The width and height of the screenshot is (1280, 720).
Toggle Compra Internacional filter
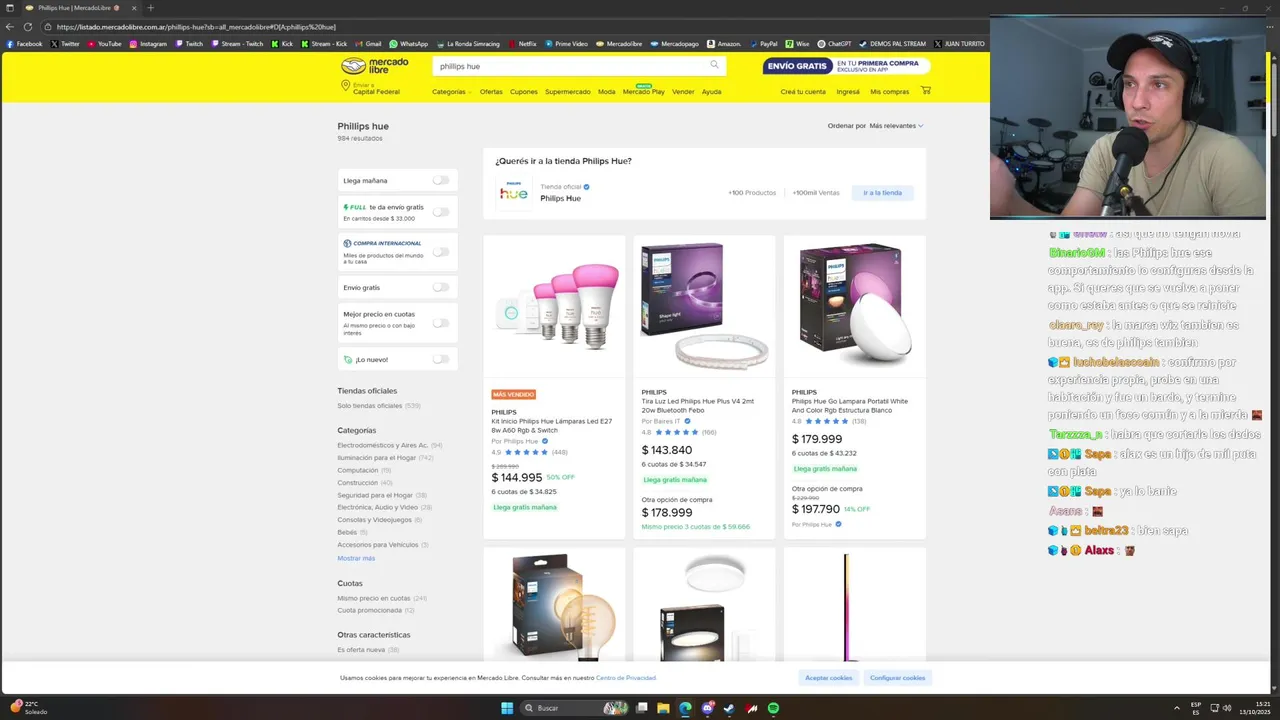click(x=440, y=252)
